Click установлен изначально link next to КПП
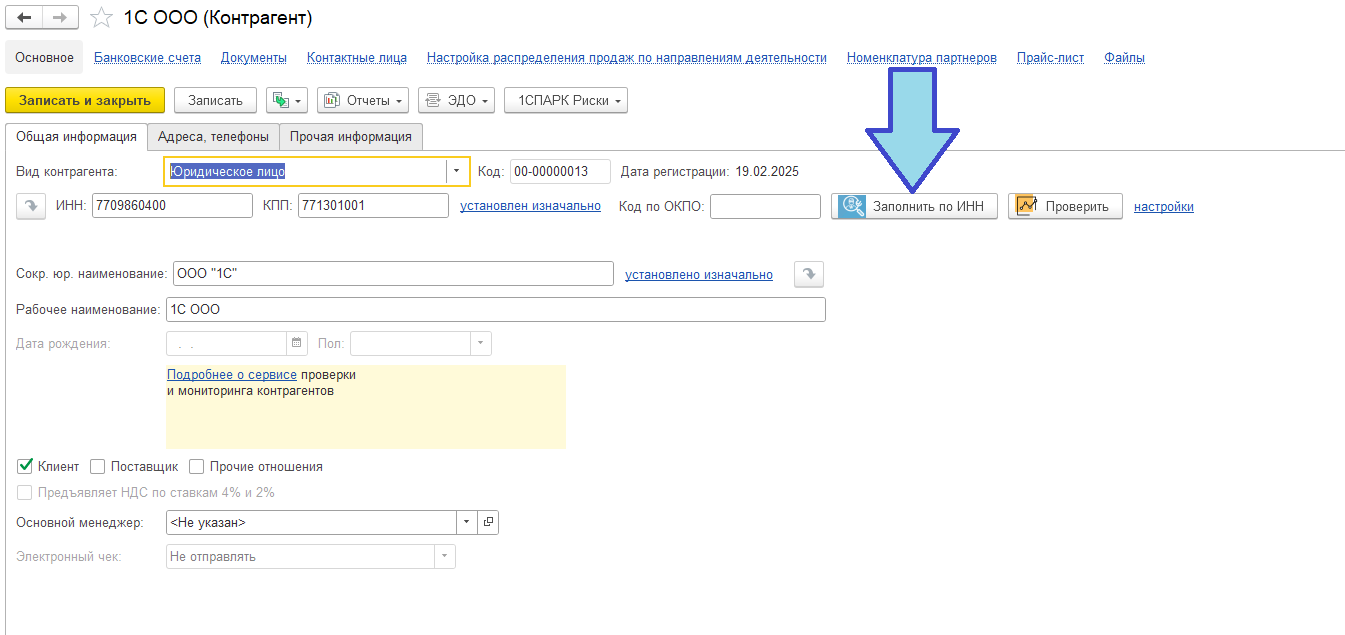 pos(530,205)
